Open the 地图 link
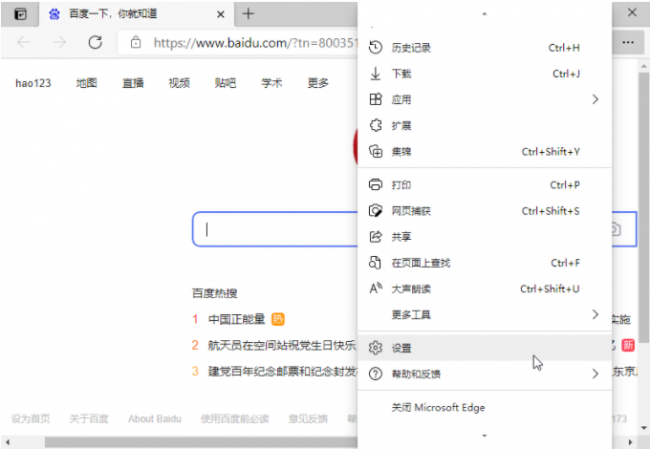The height and width of the screenshot is (449, 650). point(86,83)
